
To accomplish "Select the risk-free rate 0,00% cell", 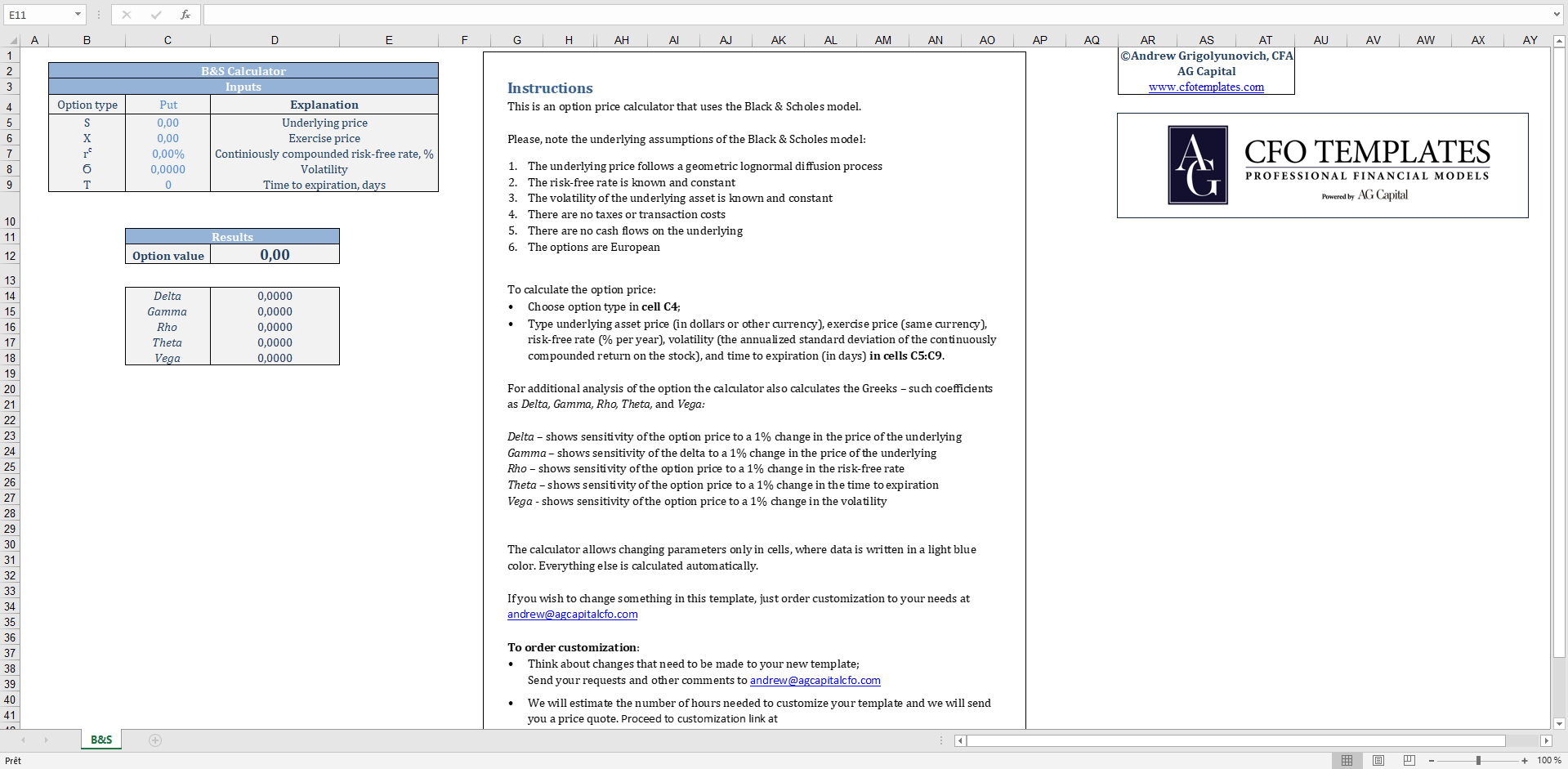I will coord(168,154).
